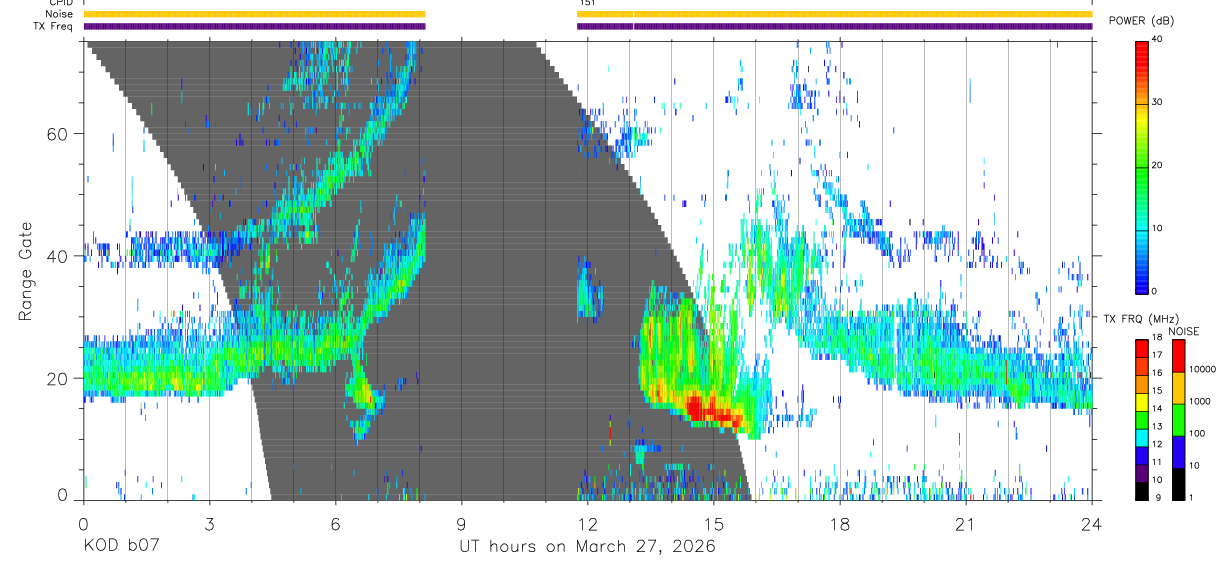Click the '21' hour tick on the time axis

[966, 523]
